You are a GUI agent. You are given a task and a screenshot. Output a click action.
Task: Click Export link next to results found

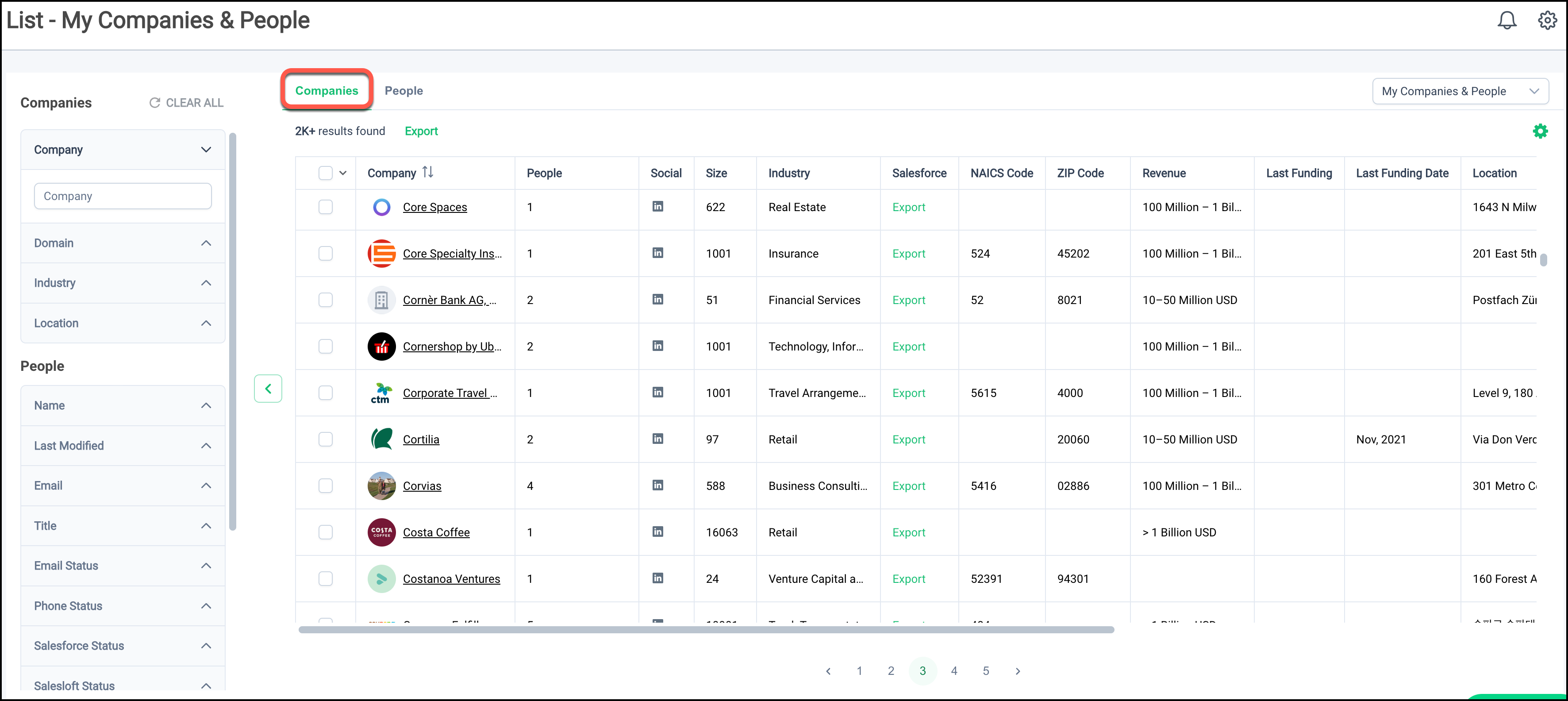click(x=421, y=131)
